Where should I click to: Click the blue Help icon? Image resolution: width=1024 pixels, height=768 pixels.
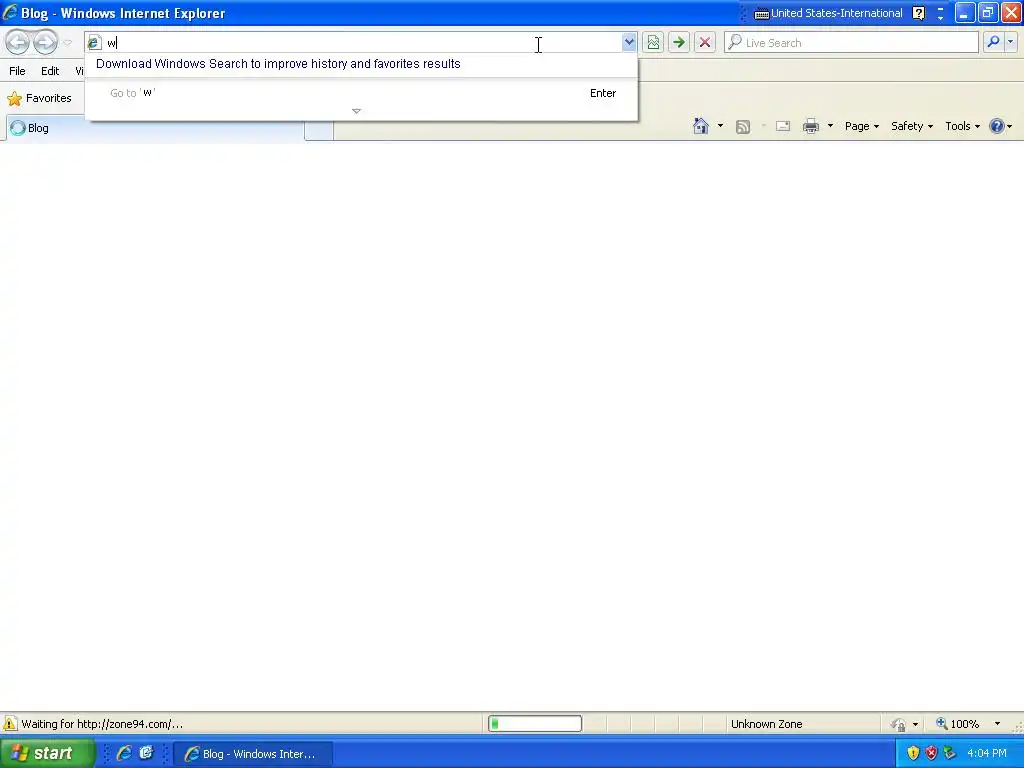[x=997, y=126]
